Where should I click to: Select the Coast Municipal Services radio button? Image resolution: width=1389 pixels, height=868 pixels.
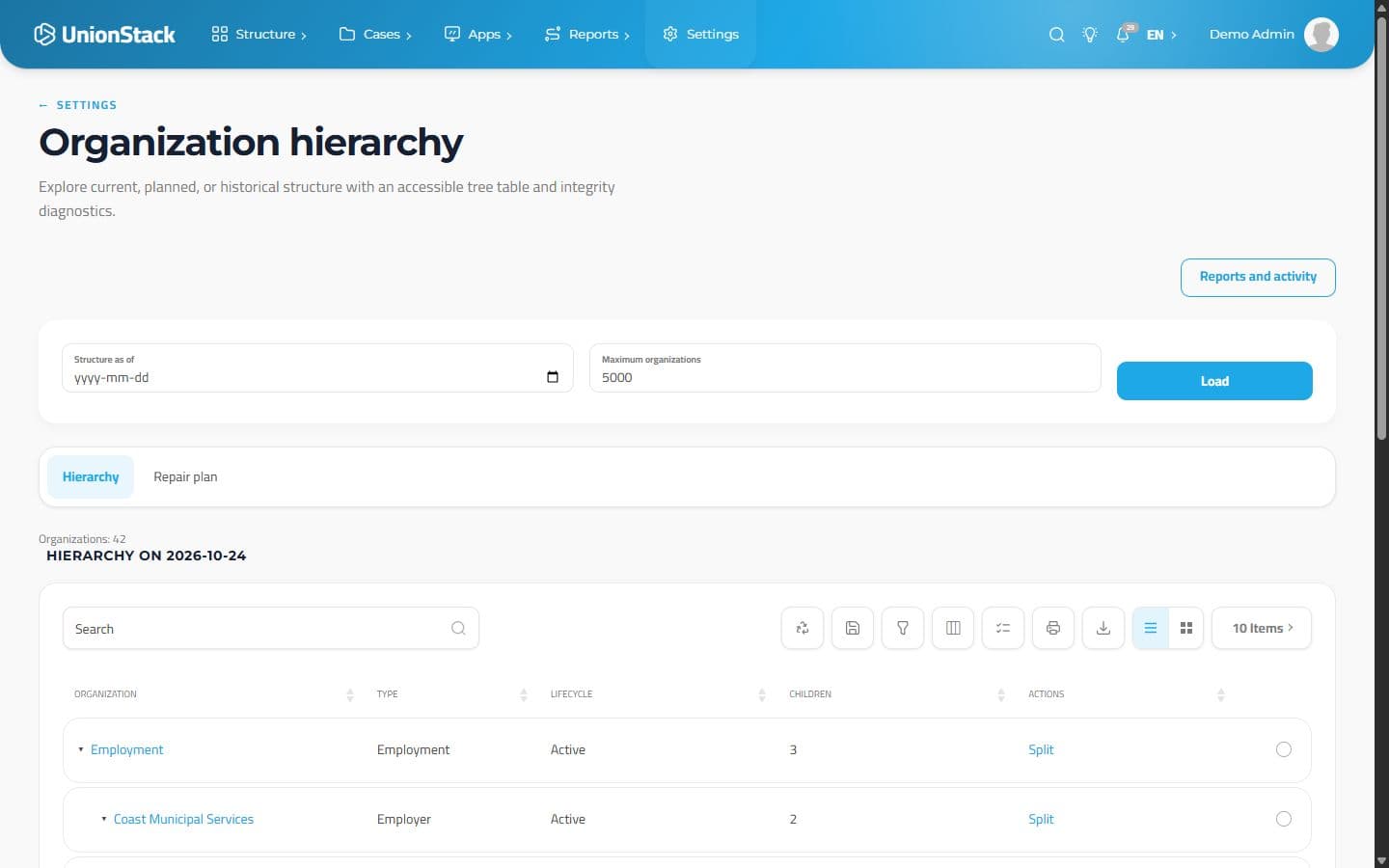click(1284, 819)
